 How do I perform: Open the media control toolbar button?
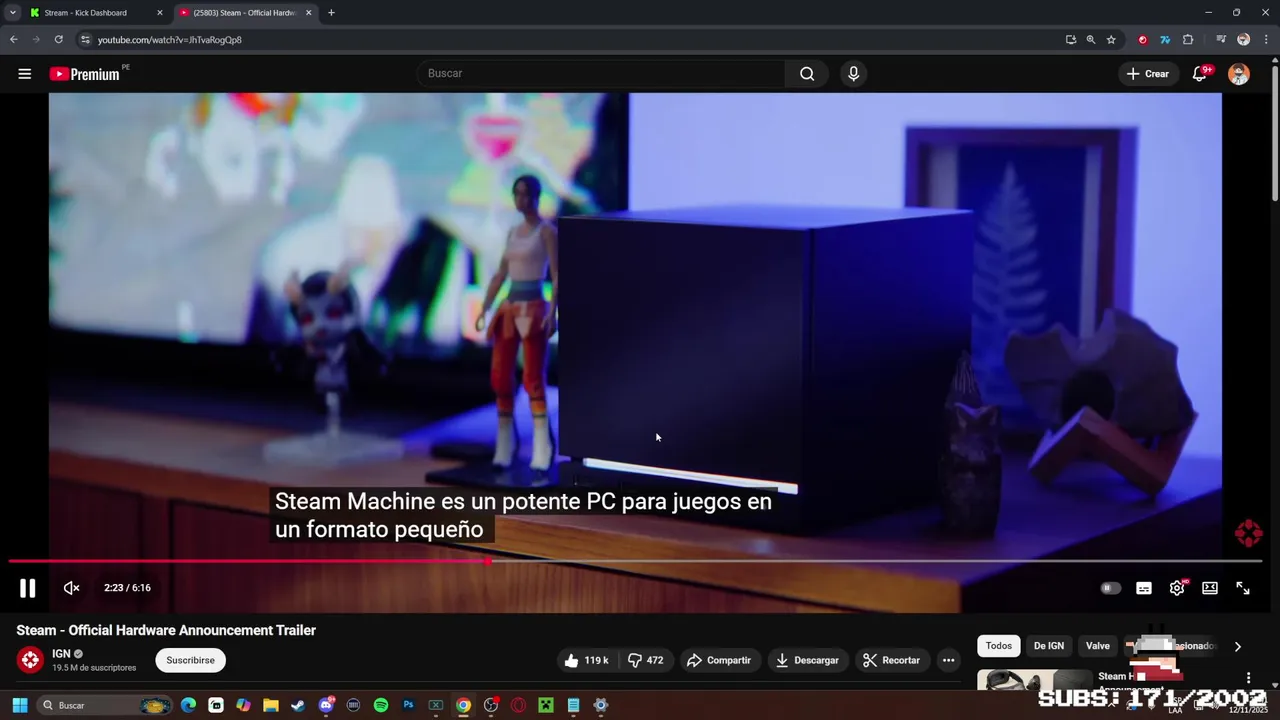[x=1221, y=40]
